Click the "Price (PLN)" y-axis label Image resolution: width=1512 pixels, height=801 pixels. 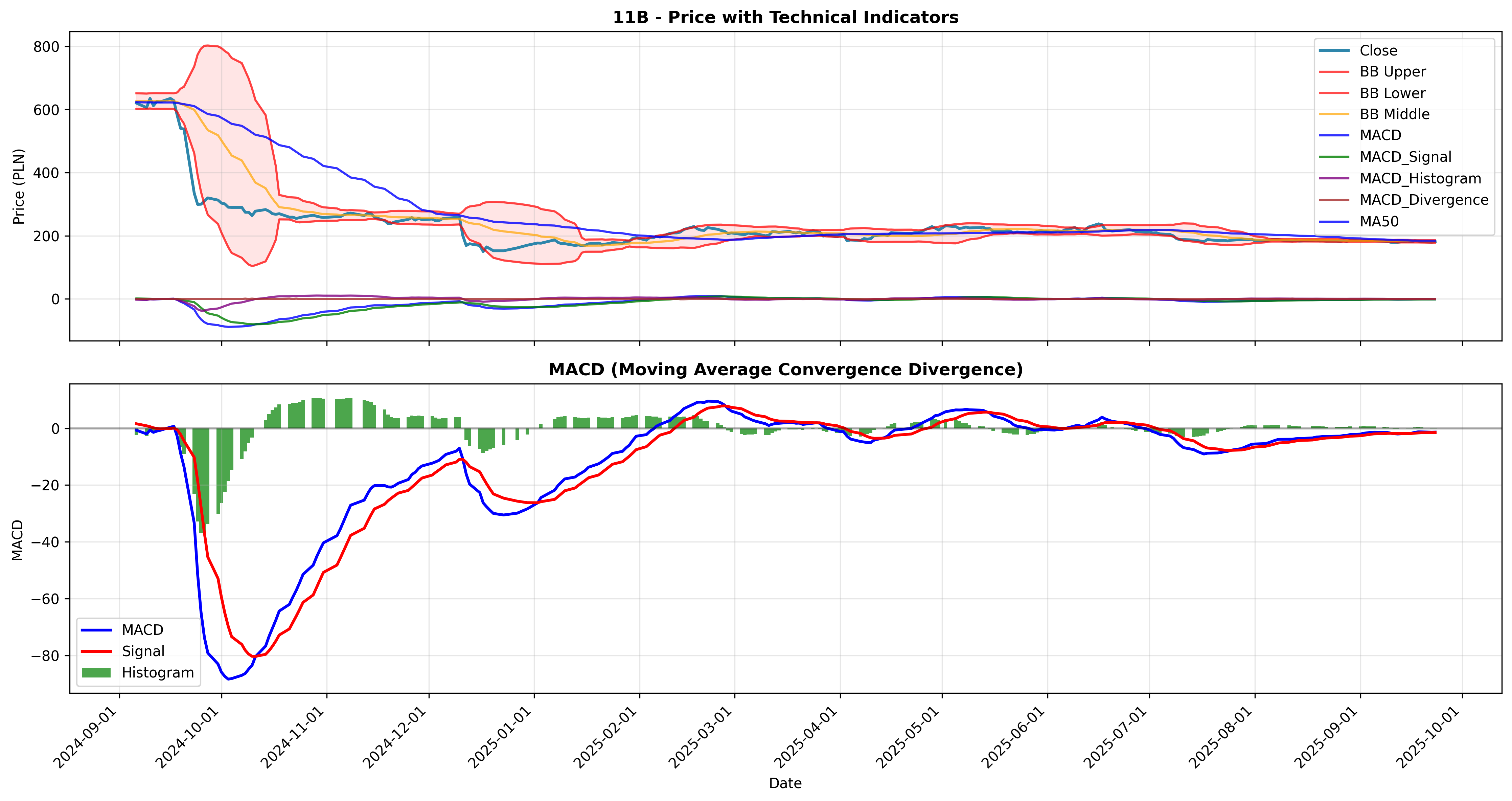click(x=19, y=186)
